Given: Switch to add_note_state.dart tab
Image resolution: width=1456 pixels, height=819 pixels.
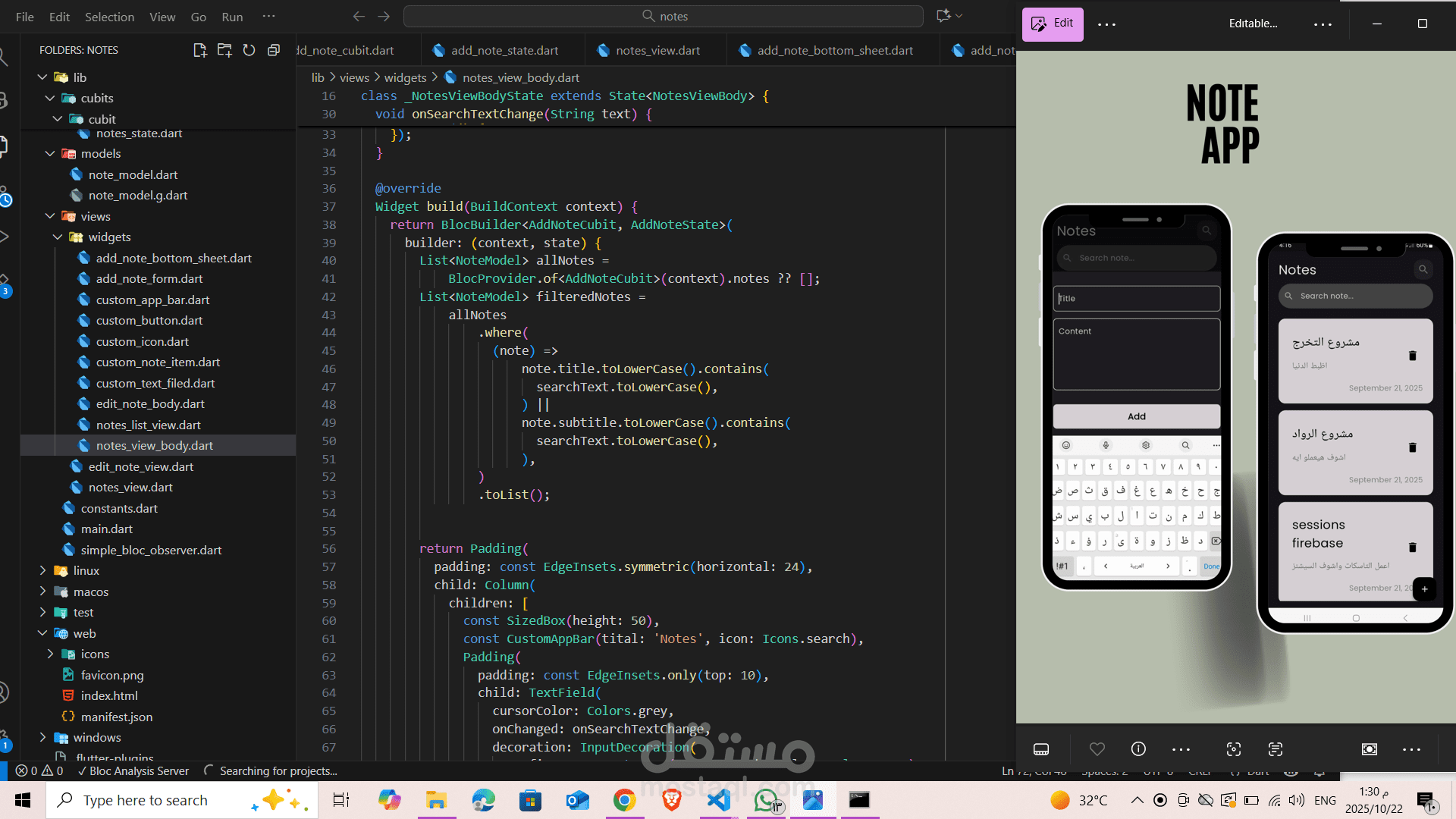Looking at the screenshot, I should [504, 50].
